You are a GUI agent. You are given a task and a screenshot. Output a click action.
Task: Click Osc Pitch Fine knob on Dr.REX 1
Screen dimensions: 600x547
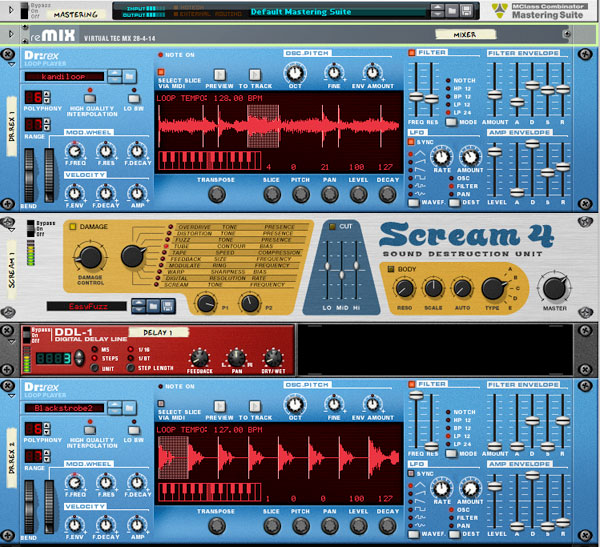334,72
